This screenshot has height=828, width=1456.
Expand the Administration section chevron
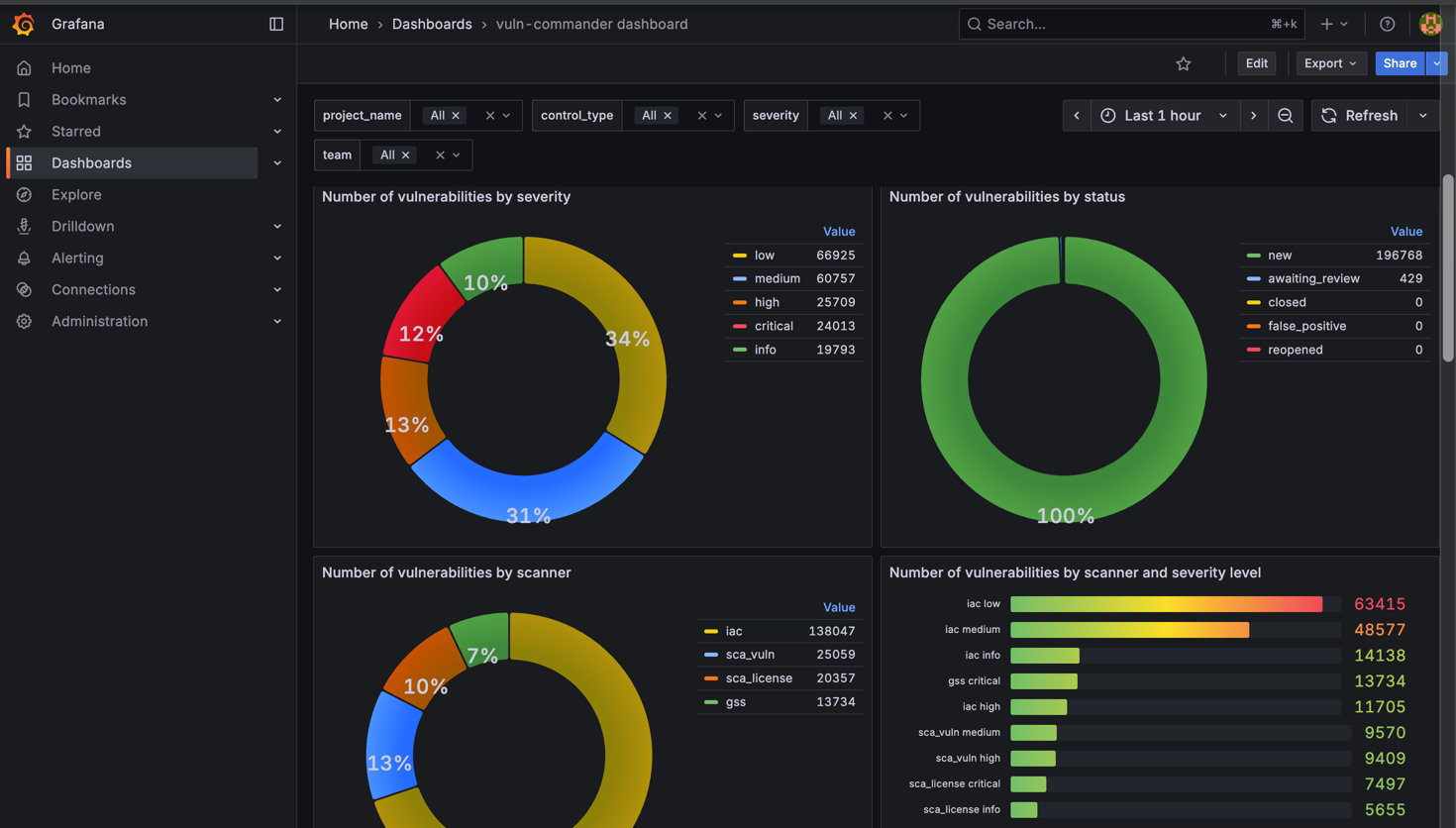coord(277,322)
